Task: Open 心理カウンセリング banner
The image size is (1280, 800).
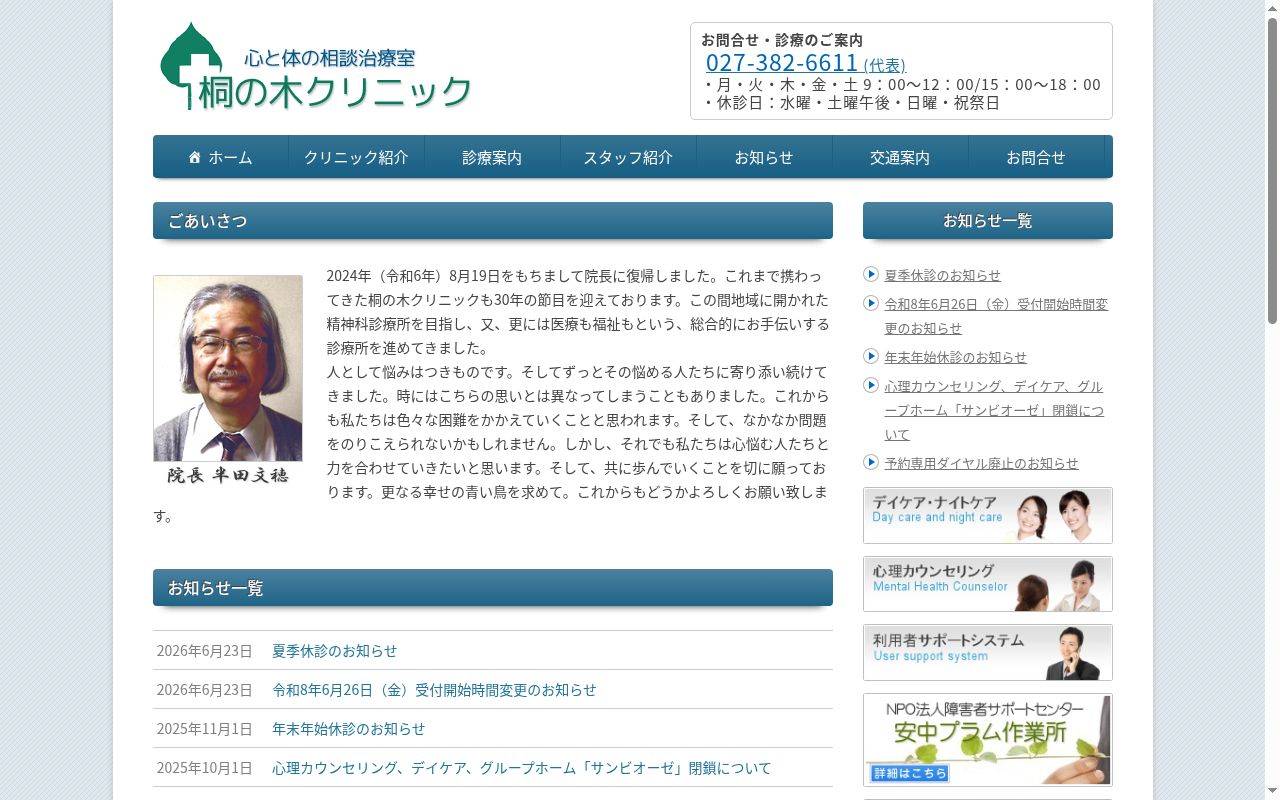Action: [988, 584]
